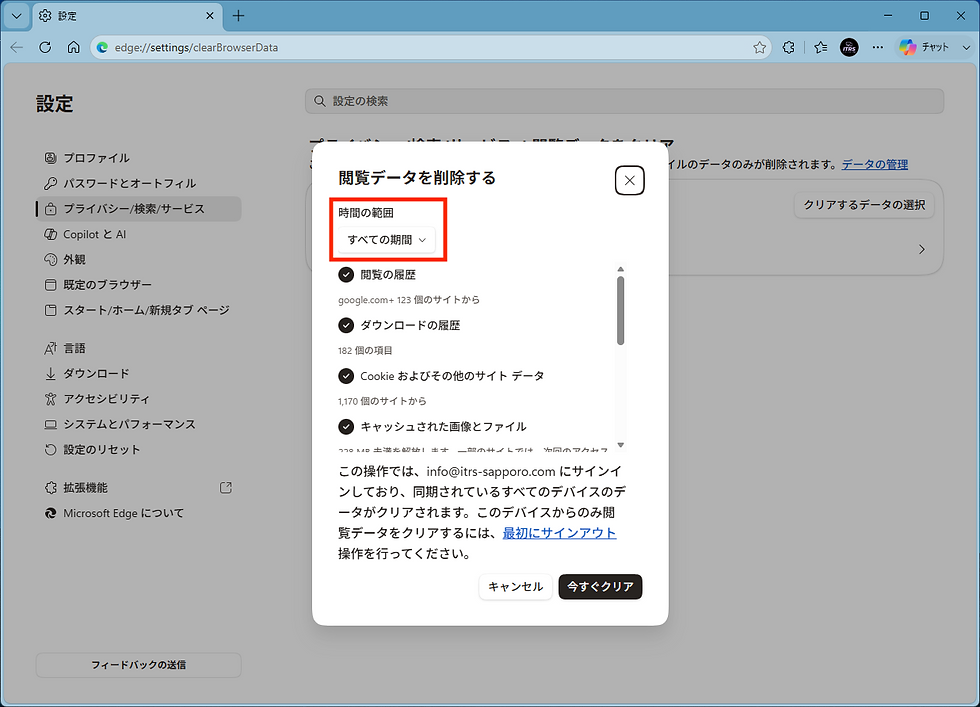The image size is (980, 707).
Task: Open the Favorites list icon
Action: [821, 48]
